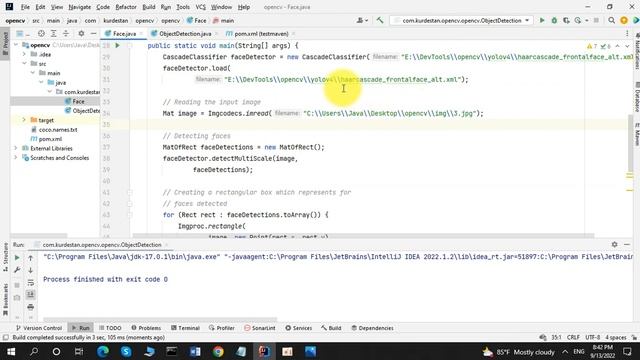This screenshot has height=360, width=640.
Task: Open the Version Control tool window
Action: [39, 328]
